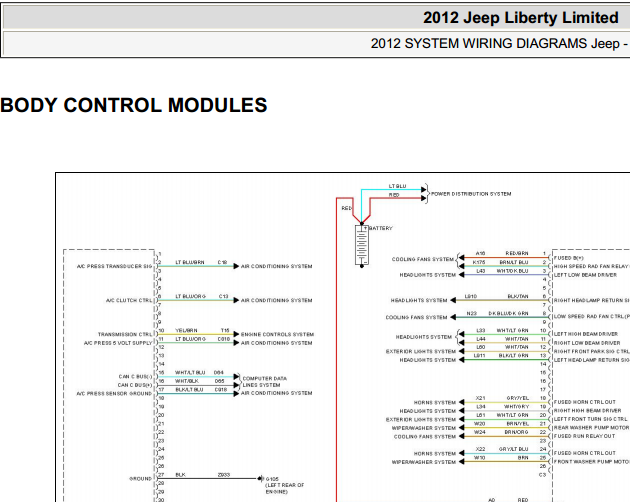Click the battery symbol in the diagram

362,245
